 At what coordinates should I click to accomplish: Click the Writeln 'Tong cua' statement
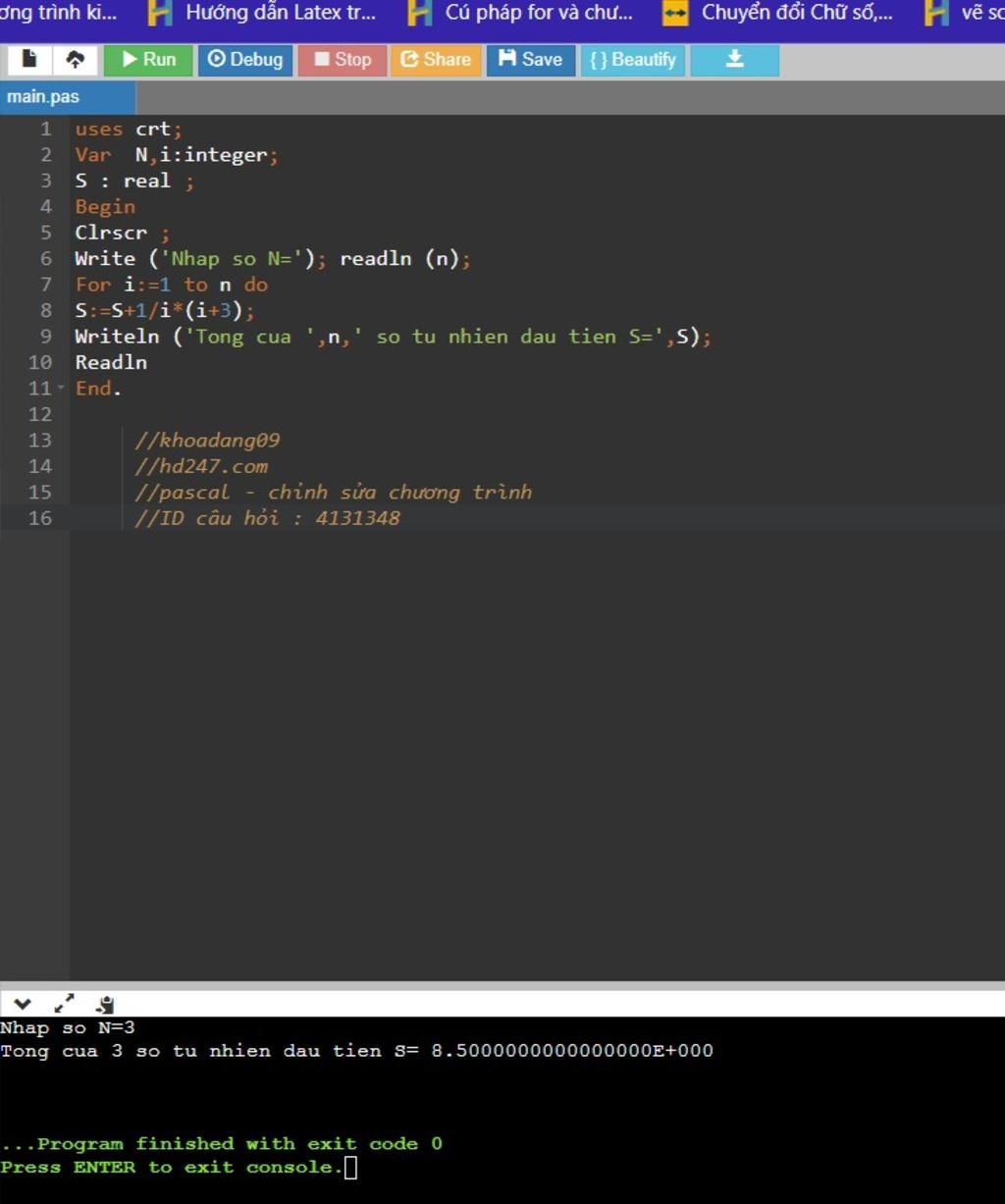pyautogui.click(x=393, y=337)
